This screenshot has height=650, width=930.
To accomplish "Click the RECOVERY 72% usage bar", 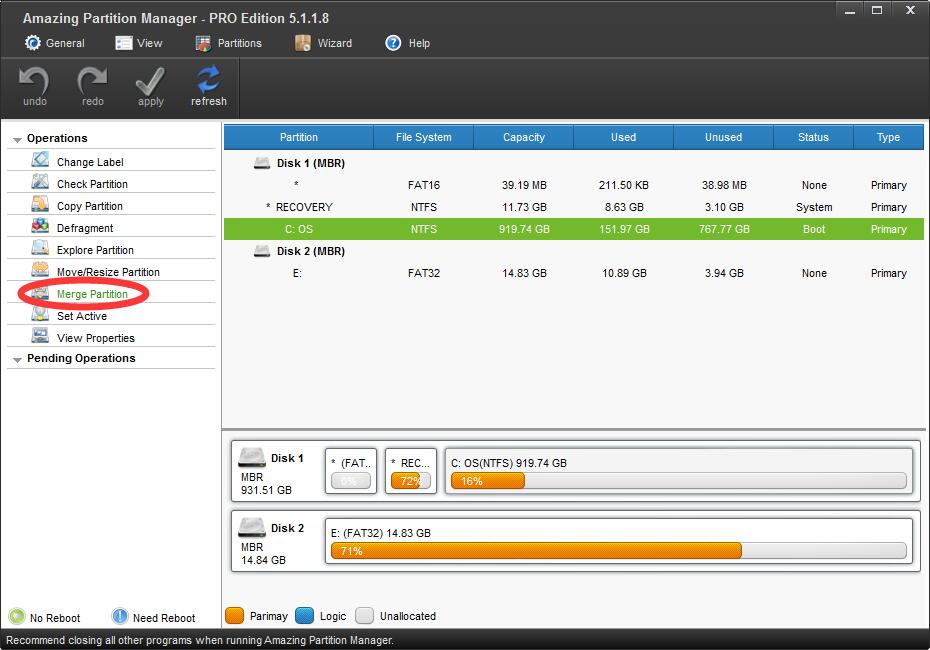I will tap(410, 481).
